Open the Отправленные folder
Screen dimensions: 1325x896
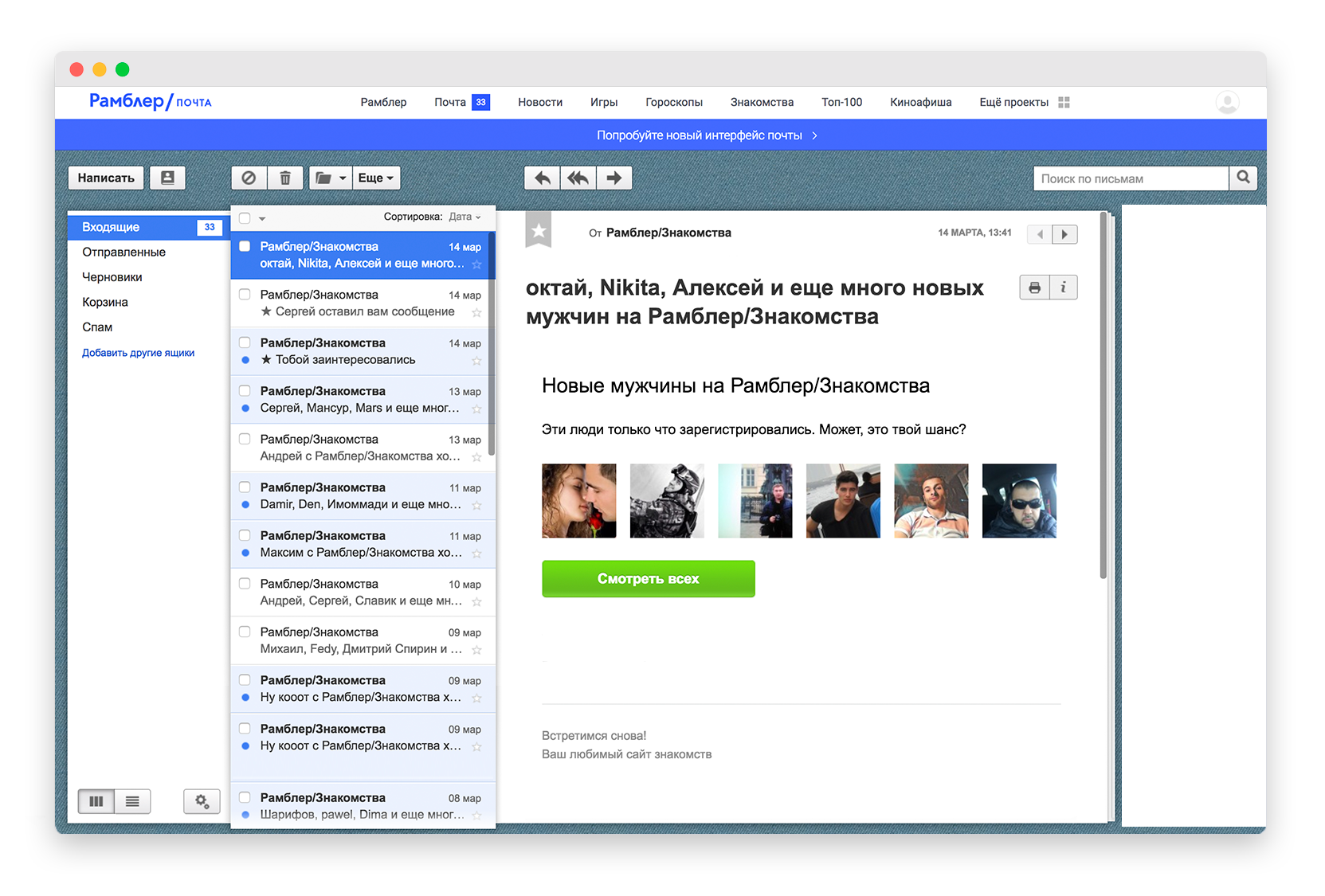tap(123, 252)
